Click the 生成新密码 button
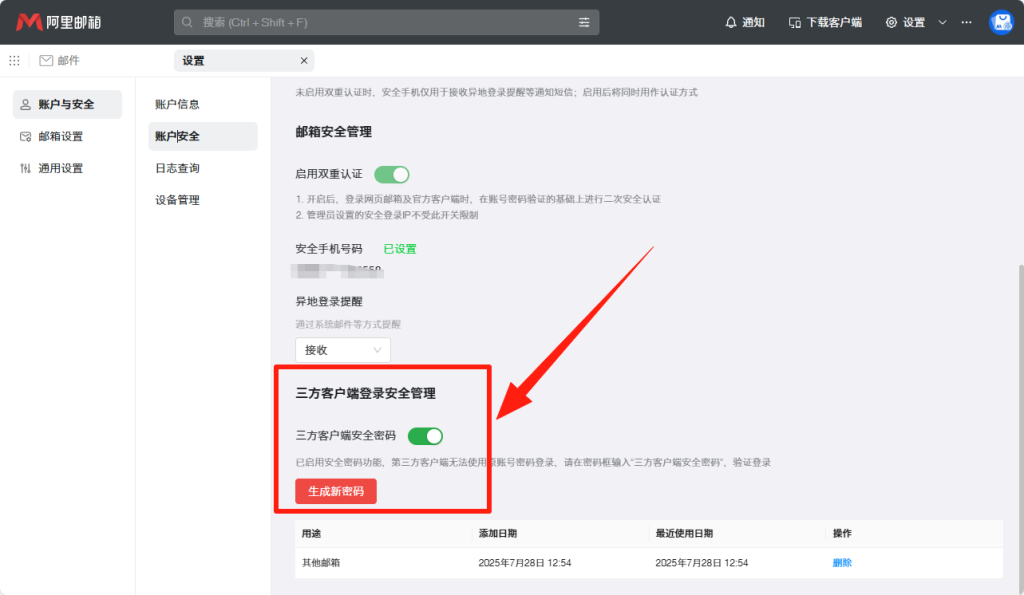 point(336,491)
